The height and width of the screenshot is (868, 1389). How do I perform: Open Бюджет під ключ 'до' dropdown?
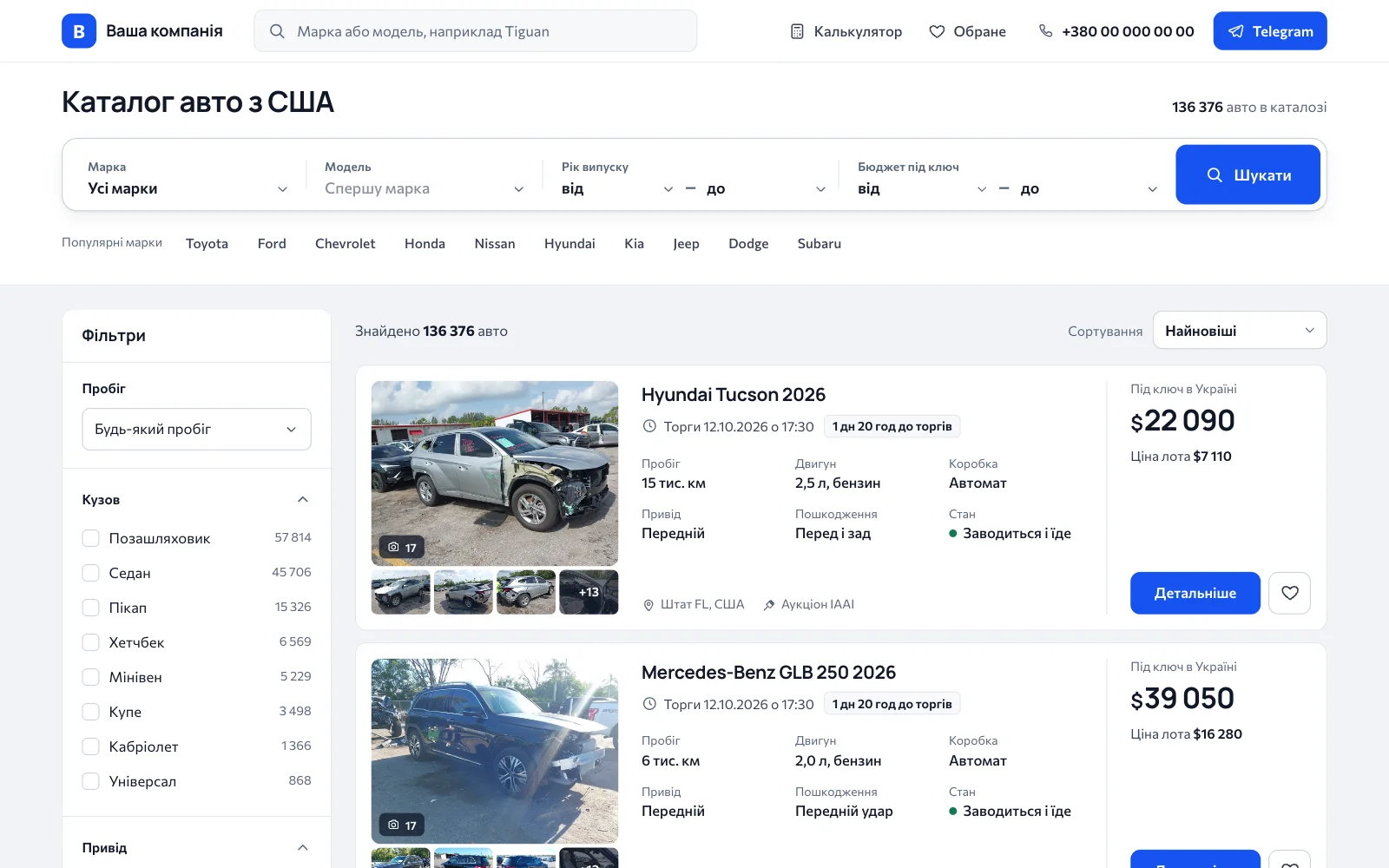[1089, 188]
